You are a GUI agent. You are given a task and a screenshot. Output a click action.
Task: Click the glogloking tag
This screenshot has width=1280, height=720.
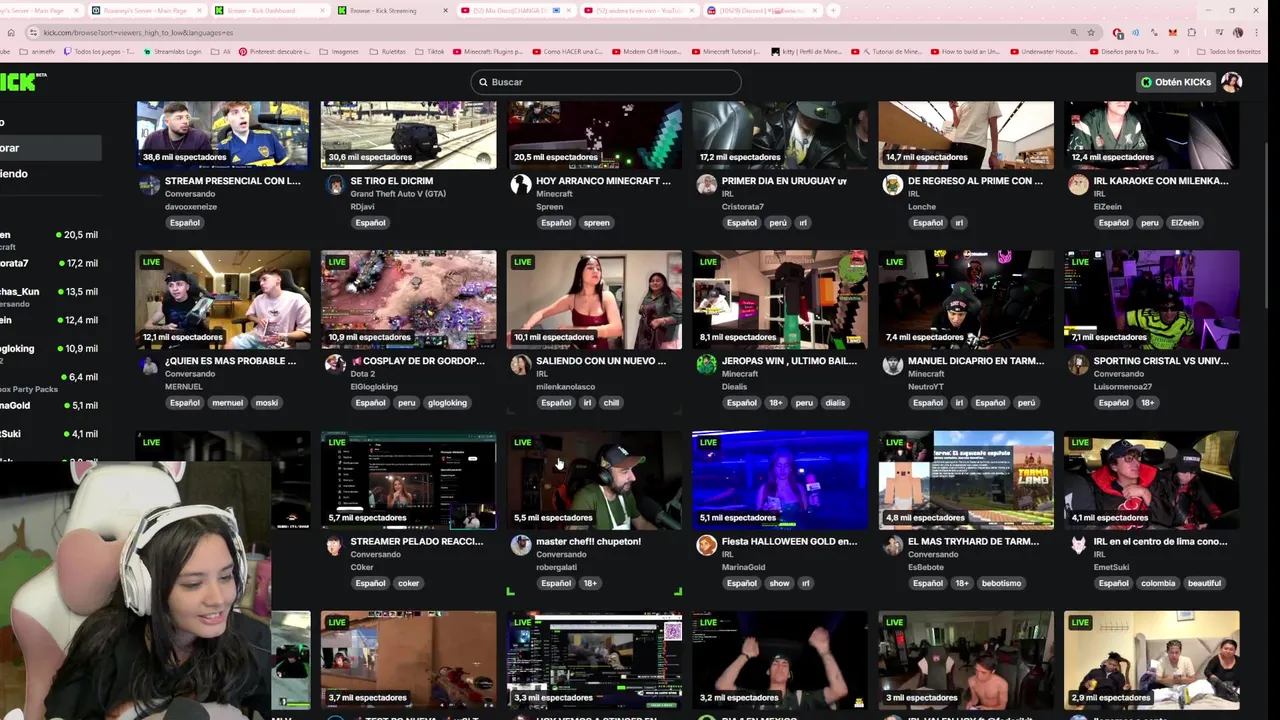point(447,402)
